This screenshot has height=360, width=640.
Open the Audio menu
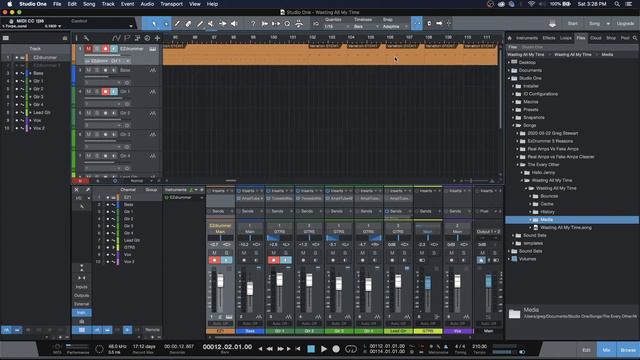click(147, 4)
